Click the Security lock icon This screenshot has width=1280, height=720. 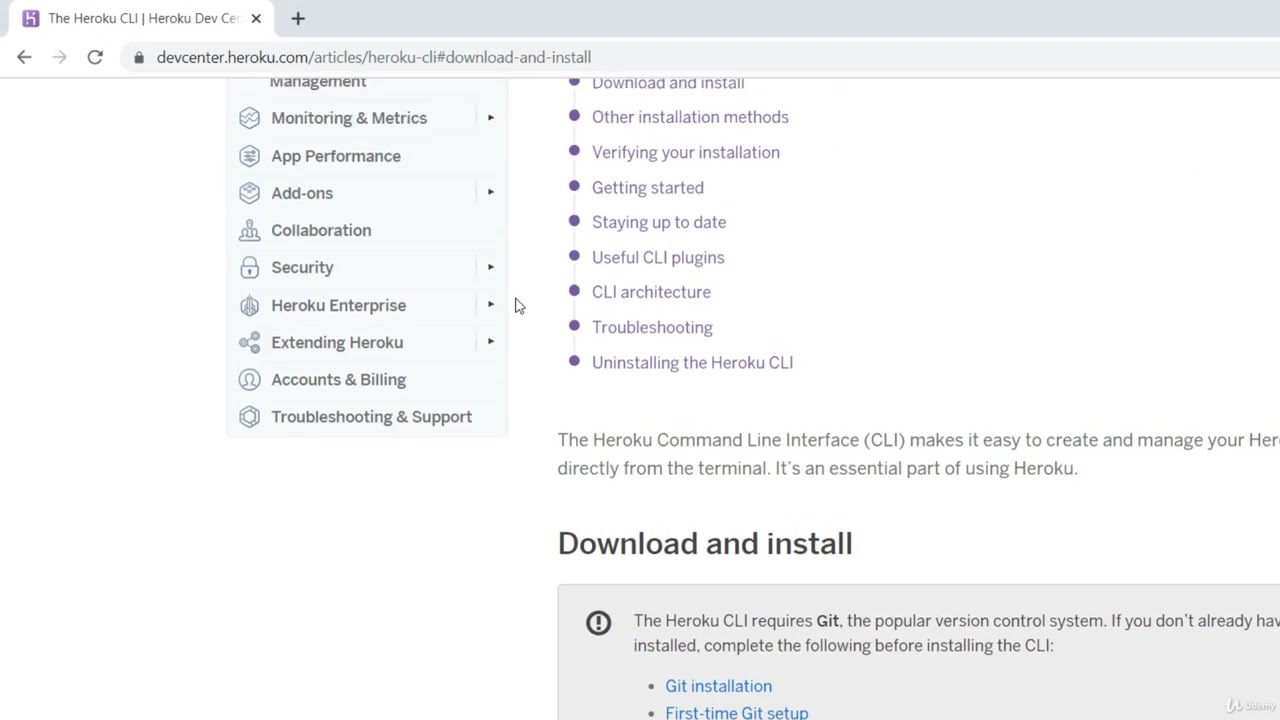[x=249, y=267]
